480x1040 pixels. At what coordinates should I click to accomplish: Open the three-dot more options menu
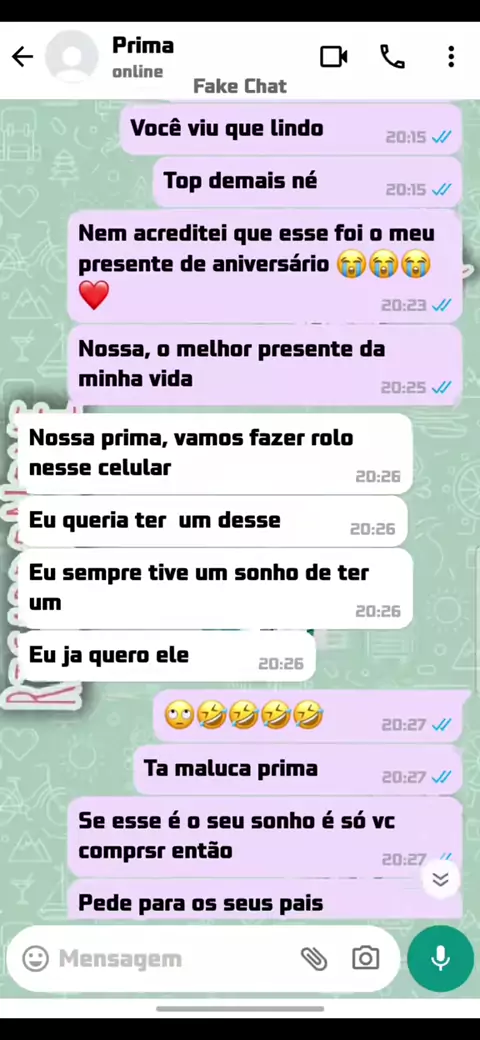tap(451, 57)
